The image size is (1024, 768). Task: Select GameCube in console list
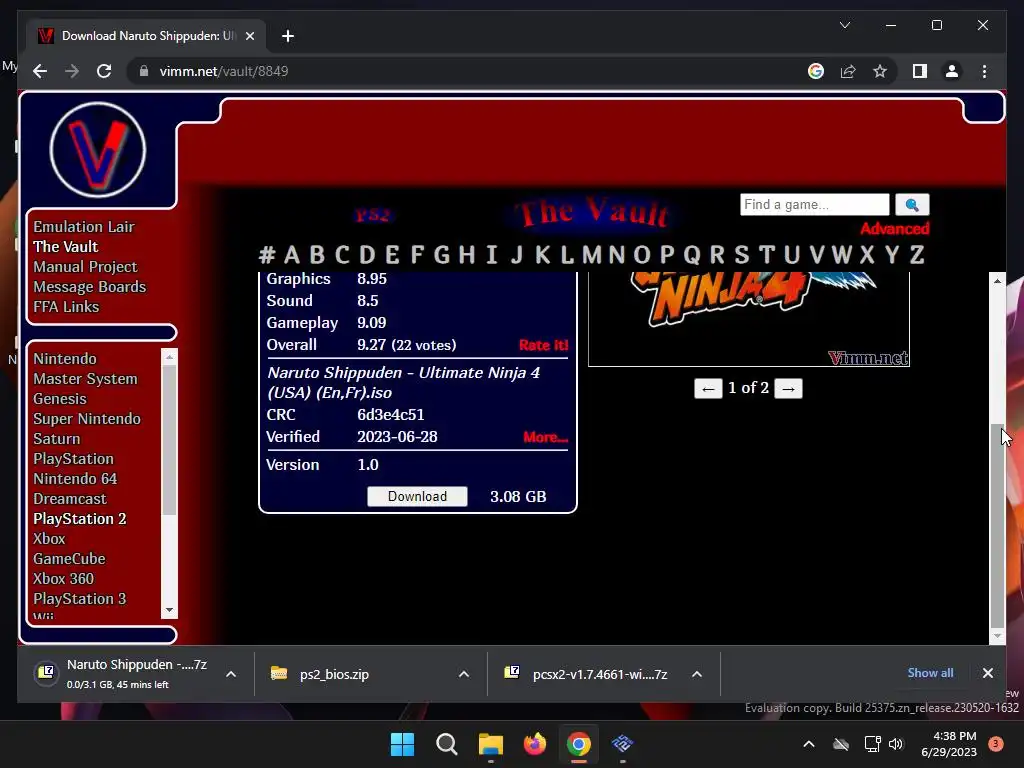[x=69, y=558]
